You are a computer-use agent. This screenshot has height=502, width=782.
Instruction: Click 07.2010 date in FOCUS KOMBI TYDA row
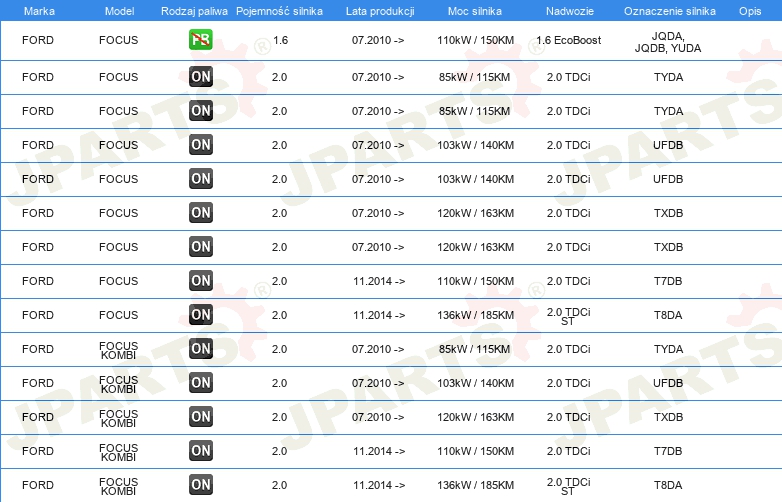pyautogui.click(x=378, y=348)
